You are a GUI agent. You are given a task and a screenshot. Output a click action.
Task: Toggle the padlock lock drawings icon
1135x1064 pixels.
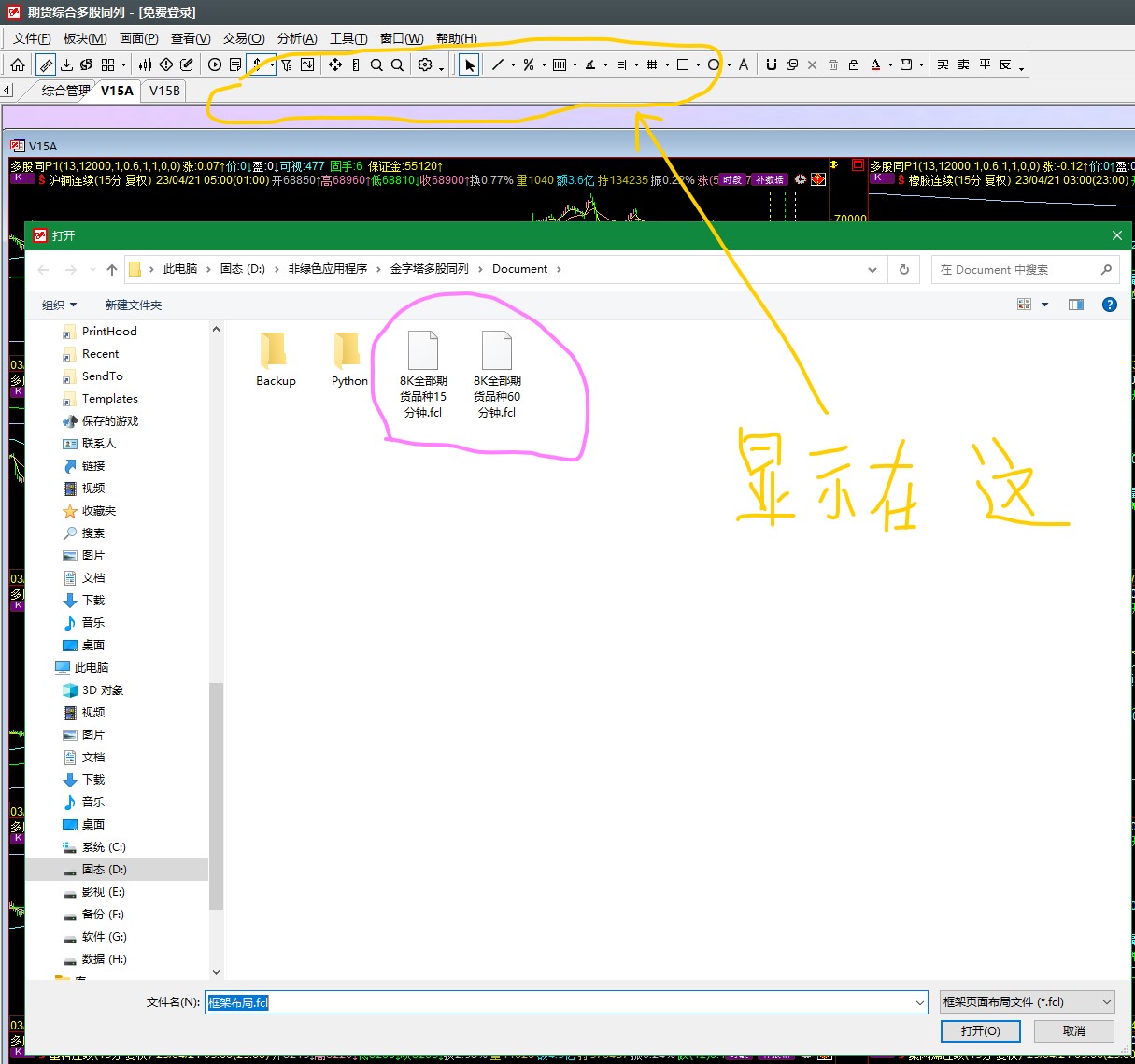pos(853,64)
